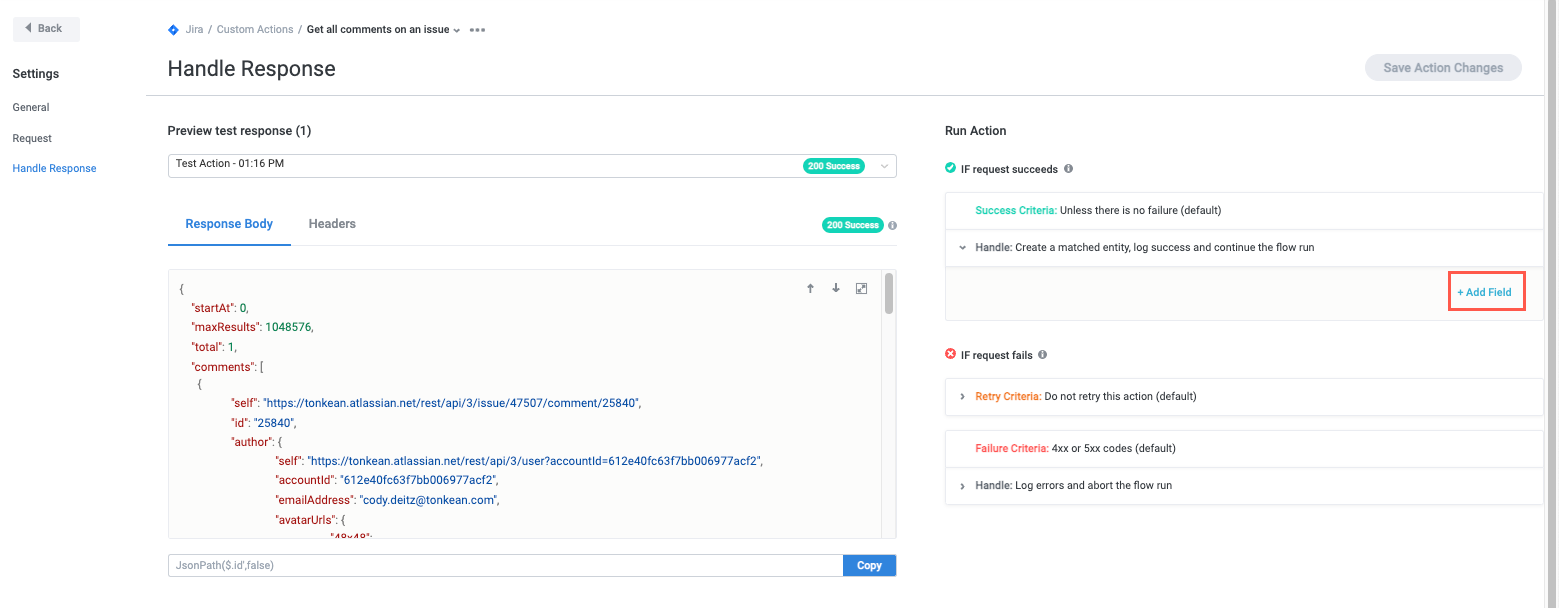This screenshot has height=608, width=1559.
Task: Click the Back button
Action: click(45, 28)
